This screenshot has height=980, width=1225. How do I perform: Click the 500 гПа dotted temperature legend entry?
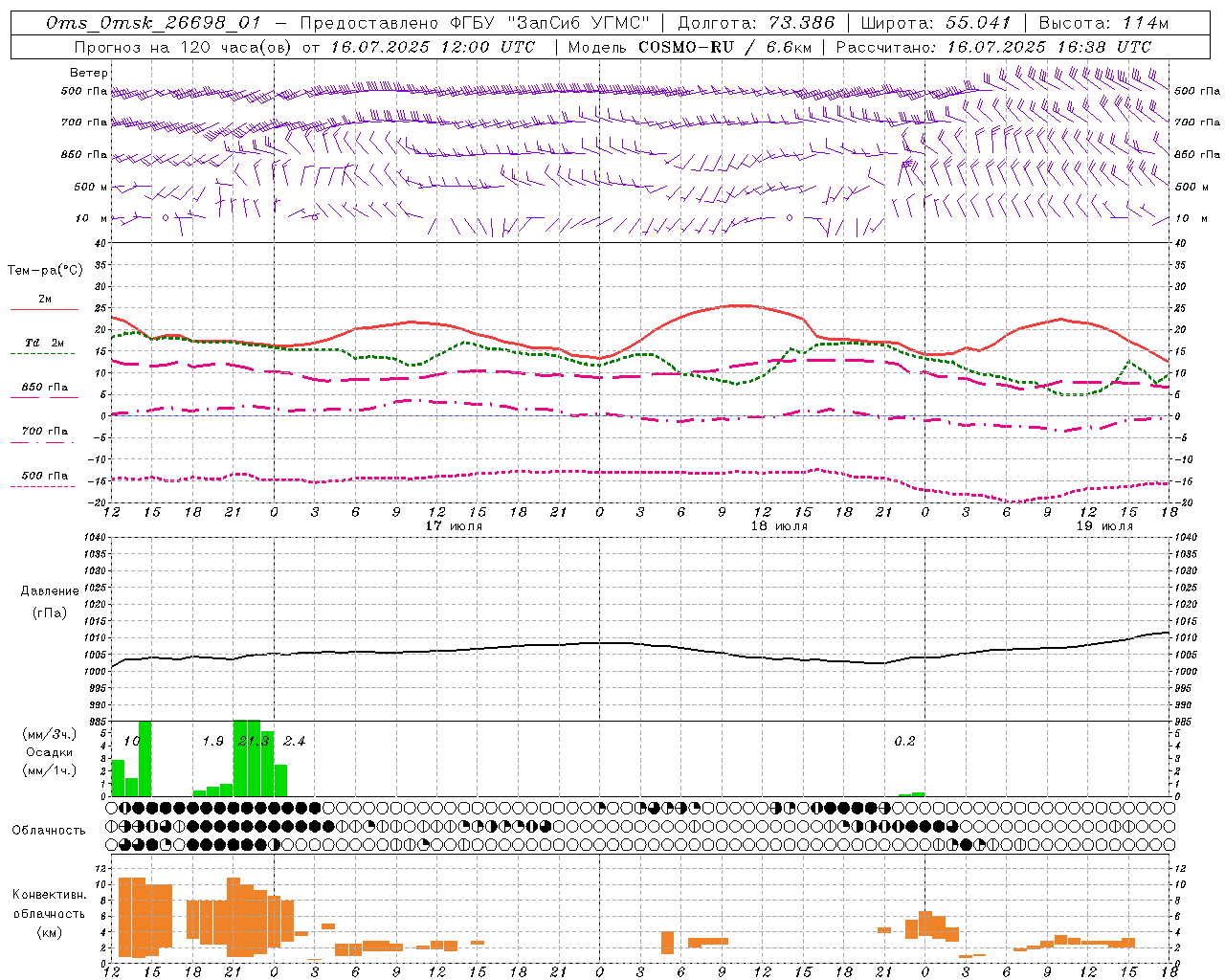click(x=44, y=480)
